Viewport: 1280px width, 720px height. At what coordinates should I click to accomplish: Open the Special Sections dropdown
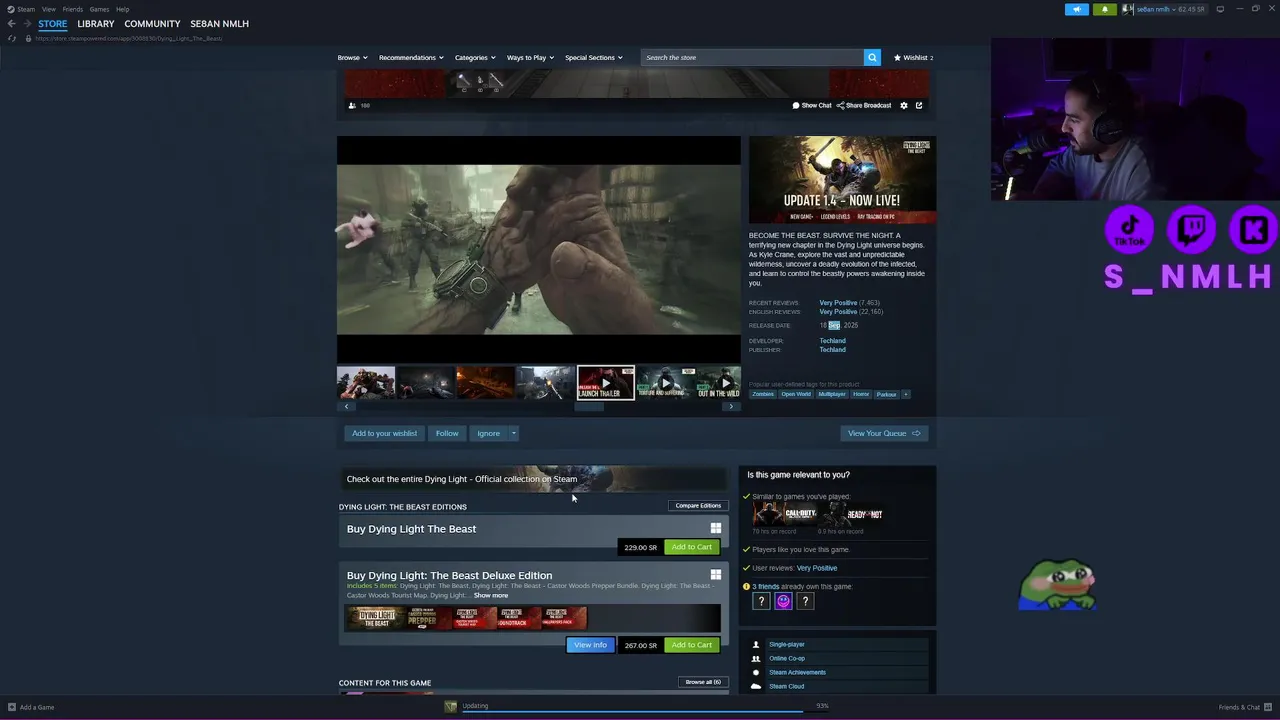coord(593,58)
